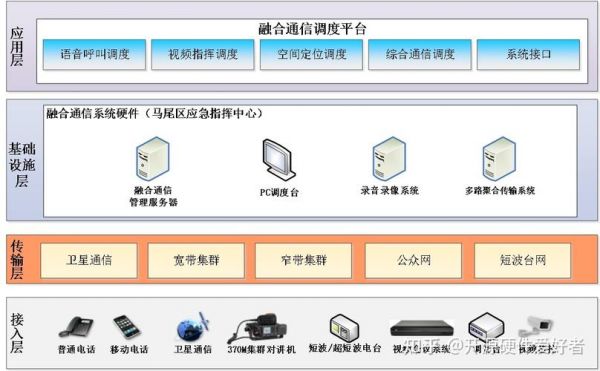The height and width of the screenshot is (371, 600).
Task: Select the 短波台网 box
Action: [523, 260]
